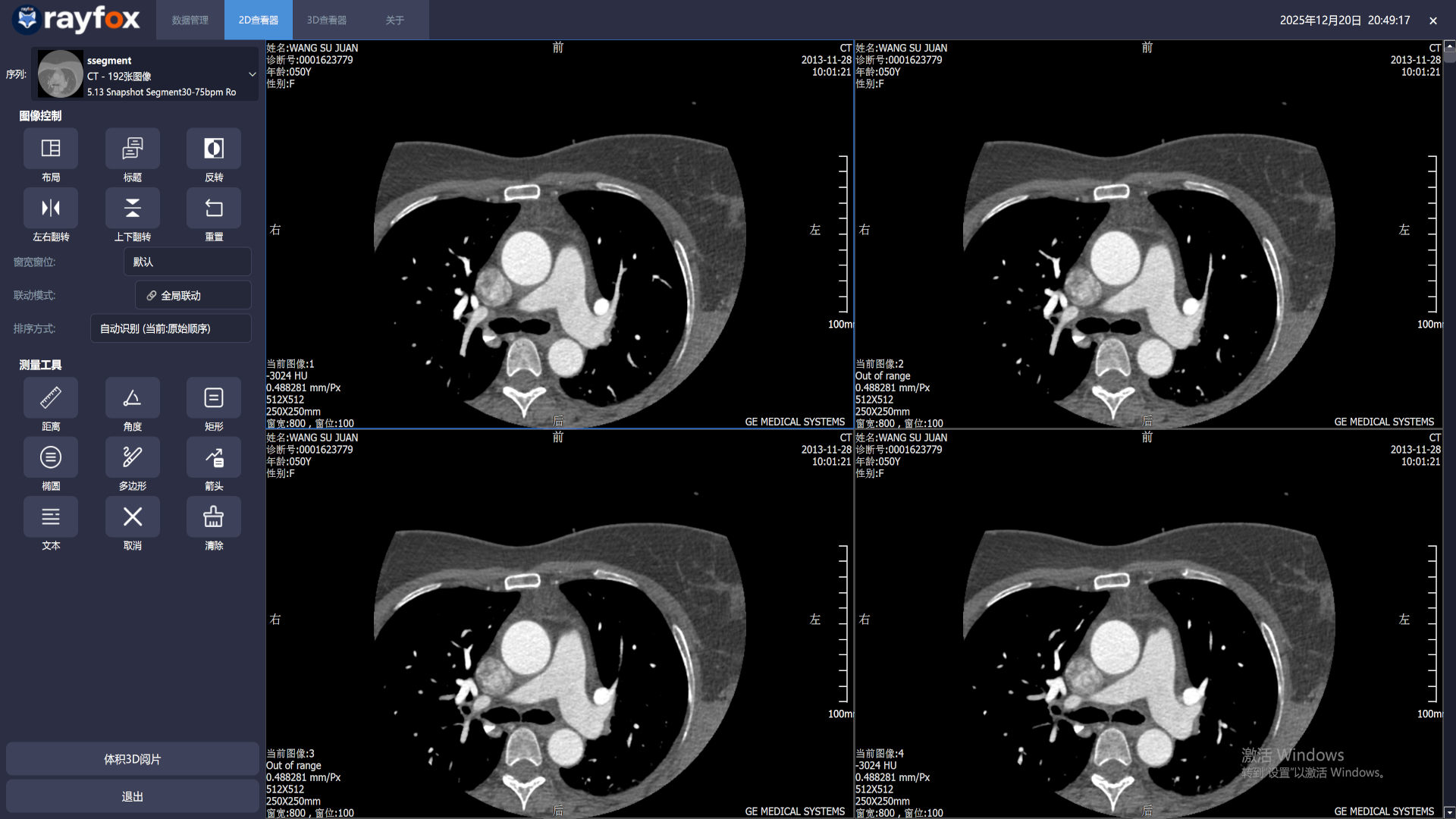Click the 体积3D阅片 button

point(132,758)
